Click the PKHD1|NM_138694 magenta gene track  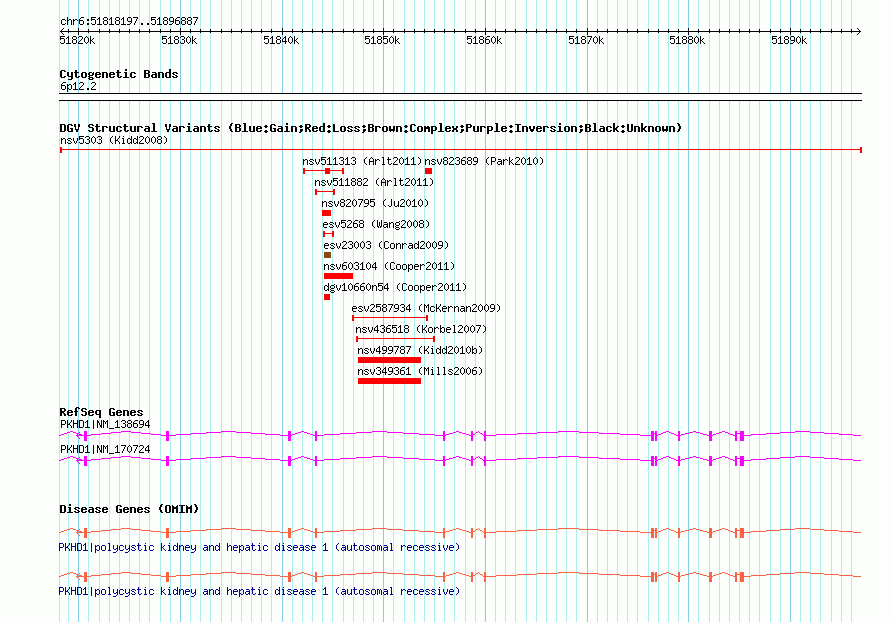point(460,435)
